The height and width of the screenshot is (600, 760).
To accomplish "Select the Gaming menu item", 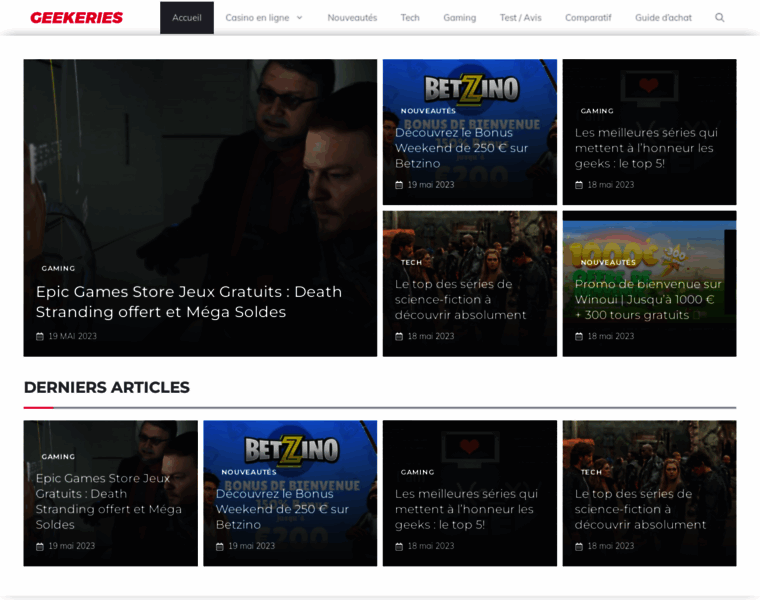I will point(459,18).
